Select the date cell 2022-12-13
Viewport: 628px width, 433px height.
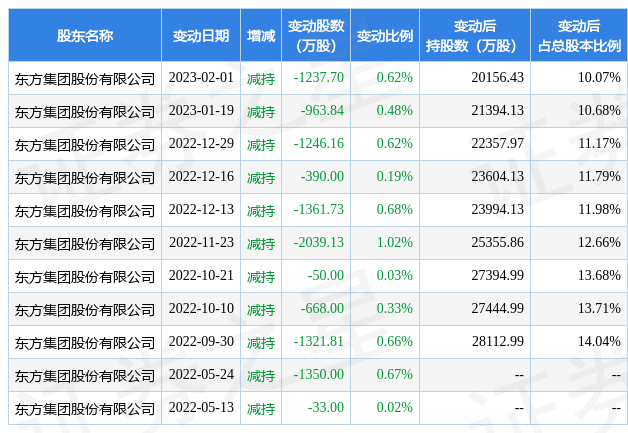[201, 209]
